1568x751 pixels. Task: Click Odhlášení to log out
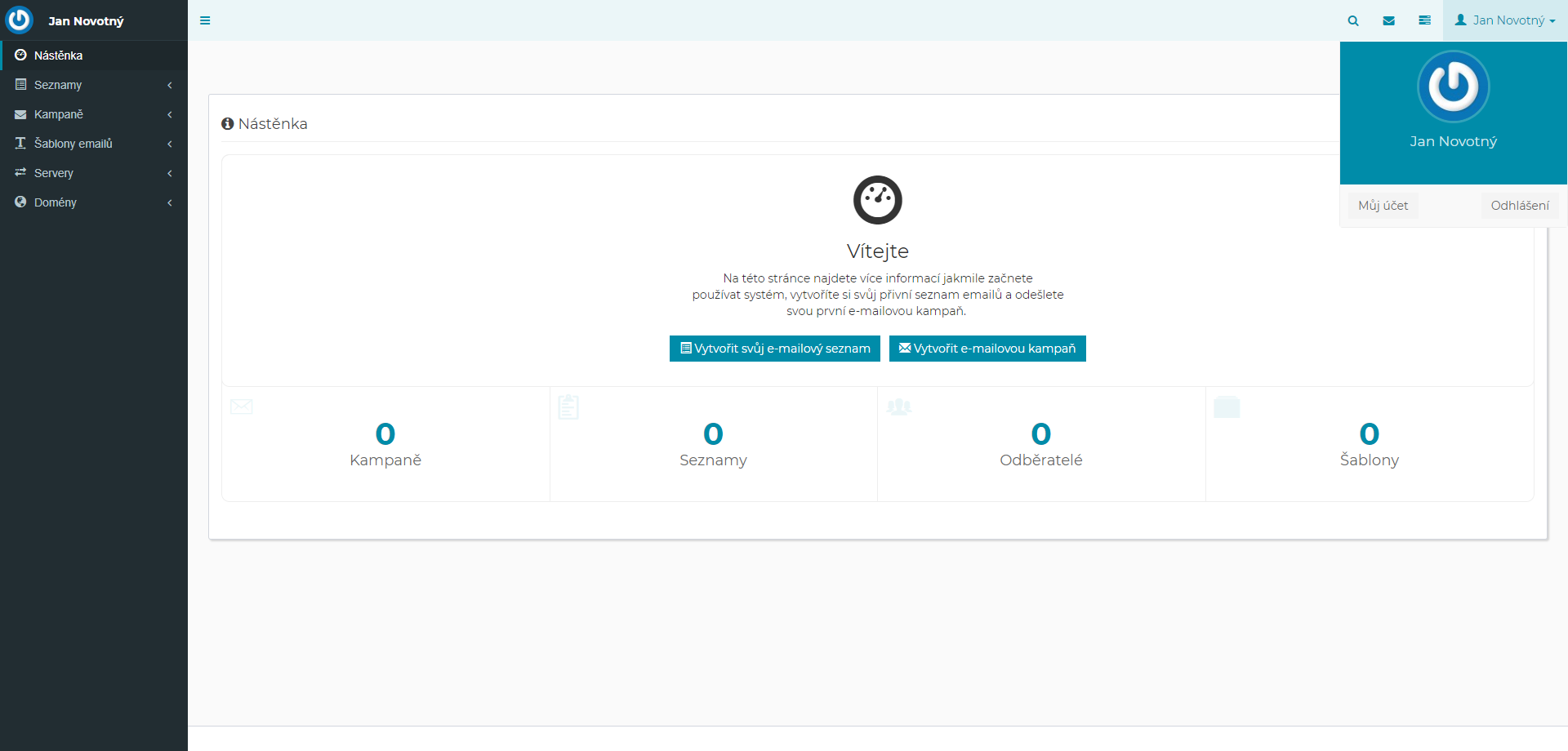[x=1520, y=206]
